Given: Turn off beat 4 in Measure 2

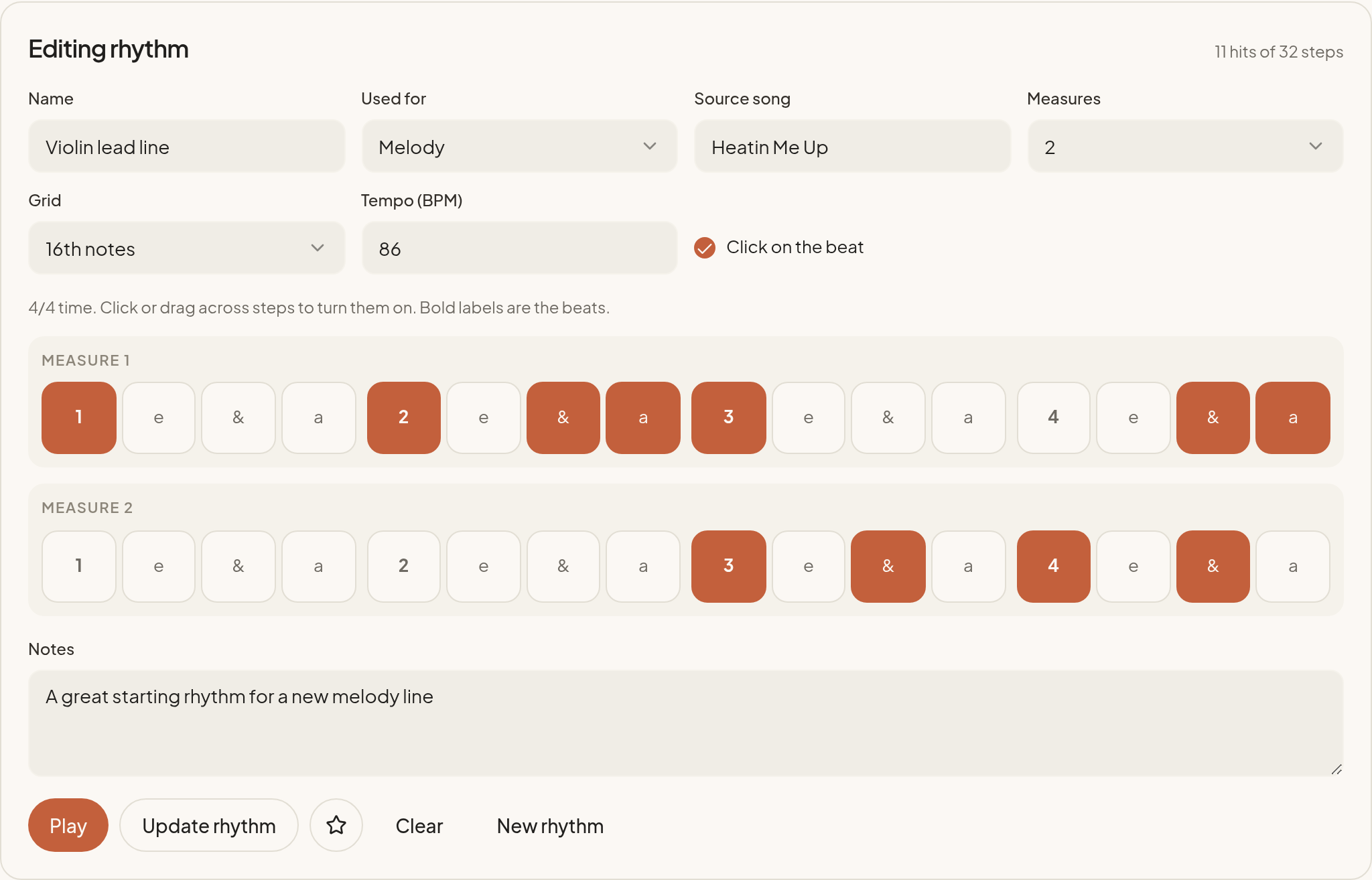Looking at the screenshot, I should pos(1054,567).
